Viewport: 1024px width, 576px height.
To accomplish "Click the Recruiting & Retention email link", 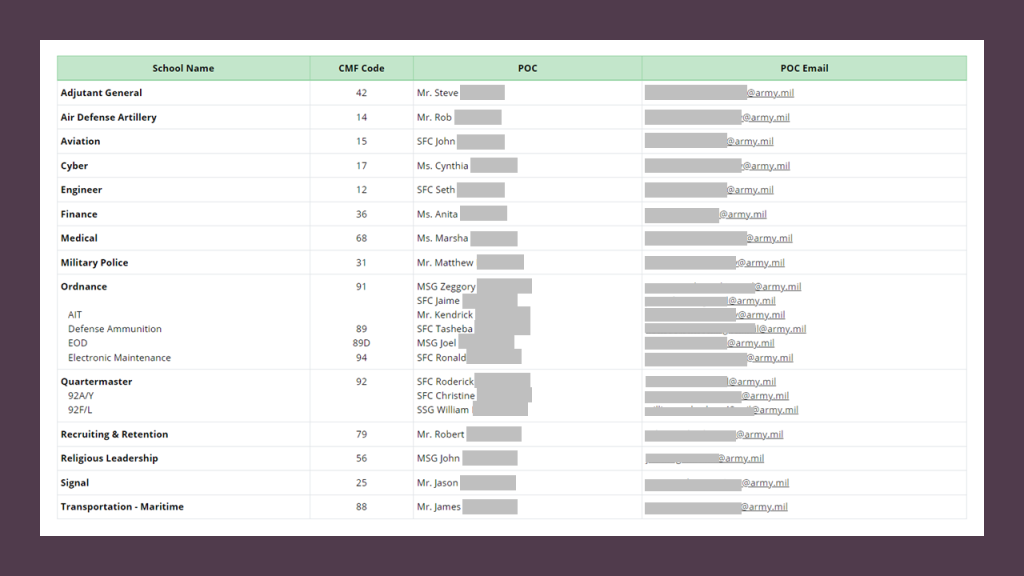I will pos(714,435).
